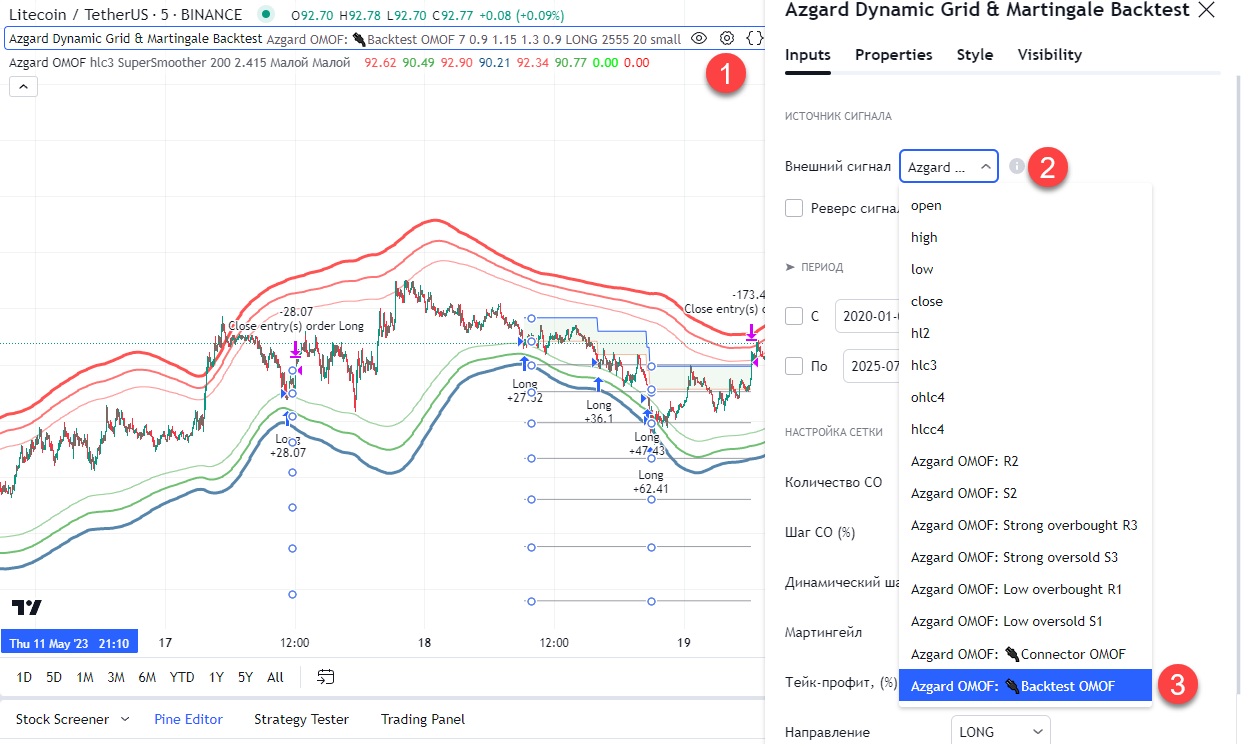Open indicator source code braces icon
Viewport: 1241px width, 744px height.
tap(755, 39)
